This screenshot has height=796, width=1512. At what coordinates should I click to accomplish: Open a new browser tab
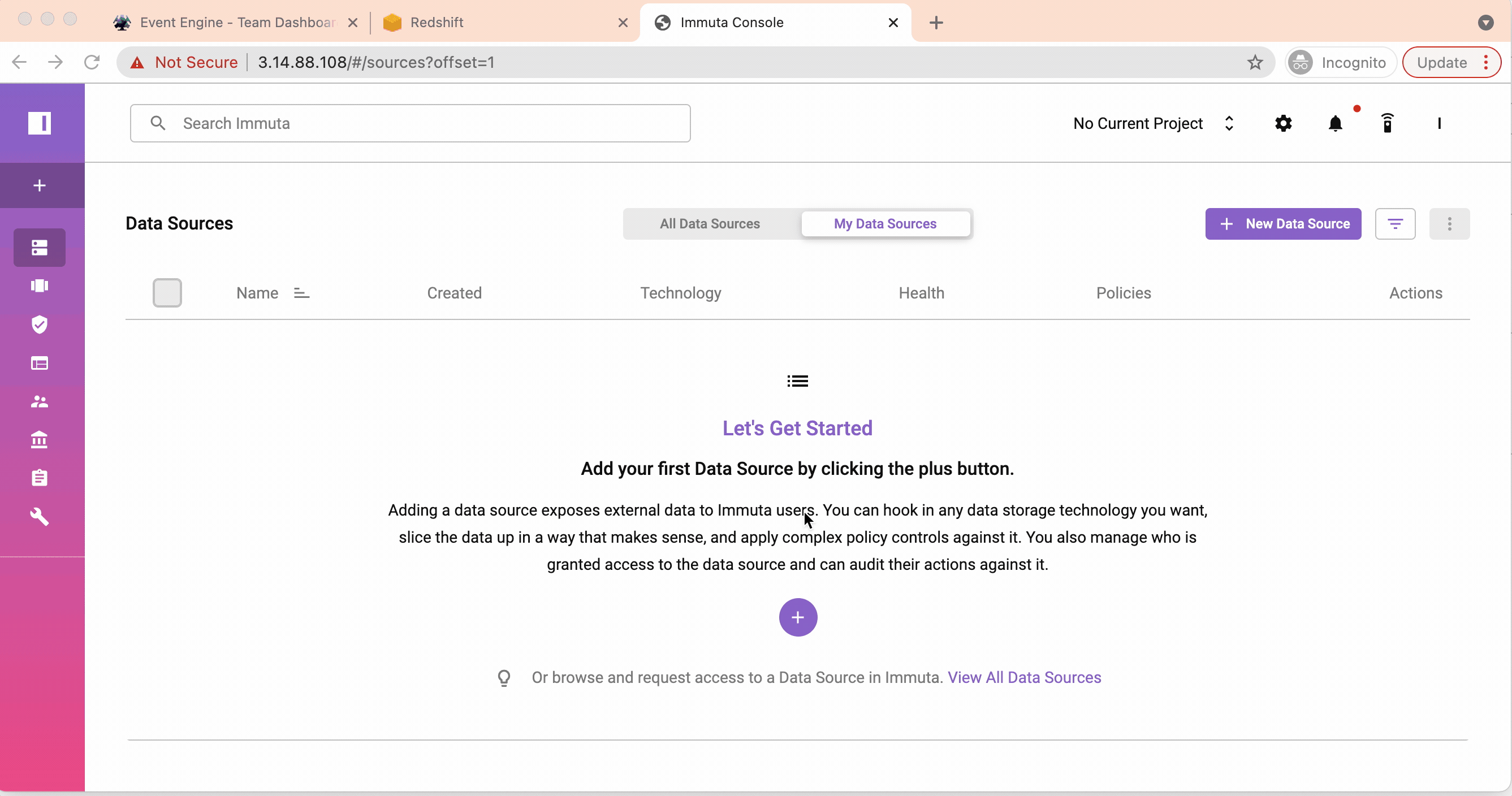pyautogui.click(x=936, y=22)
